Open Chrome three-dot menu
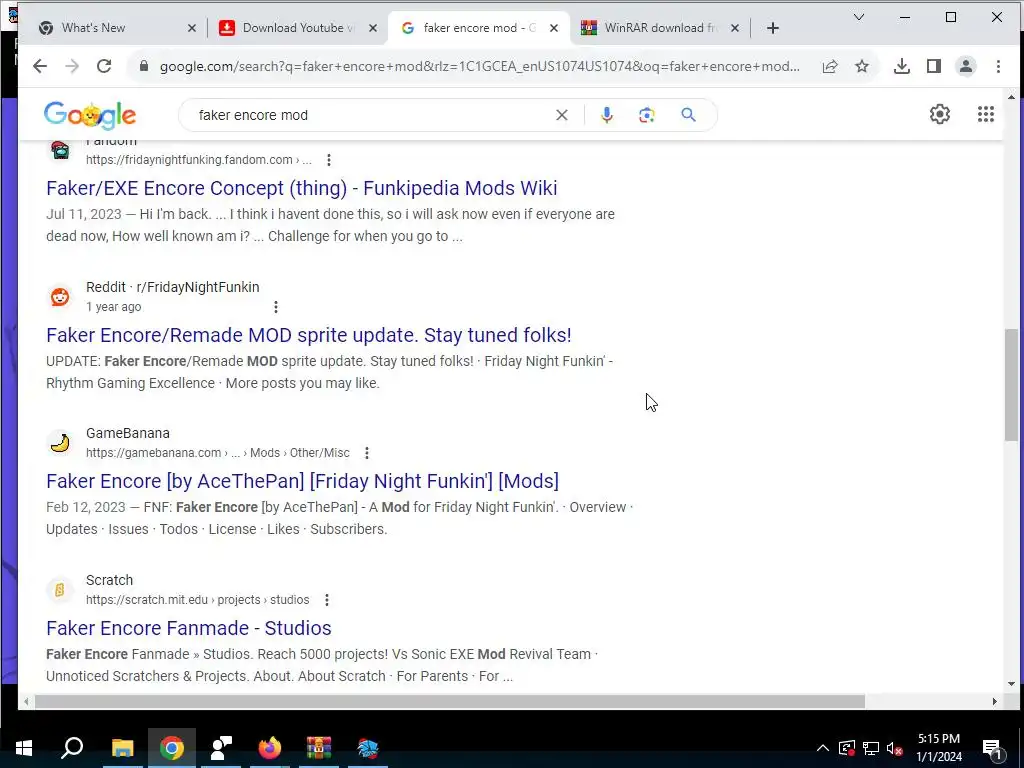The height and width of the screenshot is (768, 1024). tap(998, 66)
